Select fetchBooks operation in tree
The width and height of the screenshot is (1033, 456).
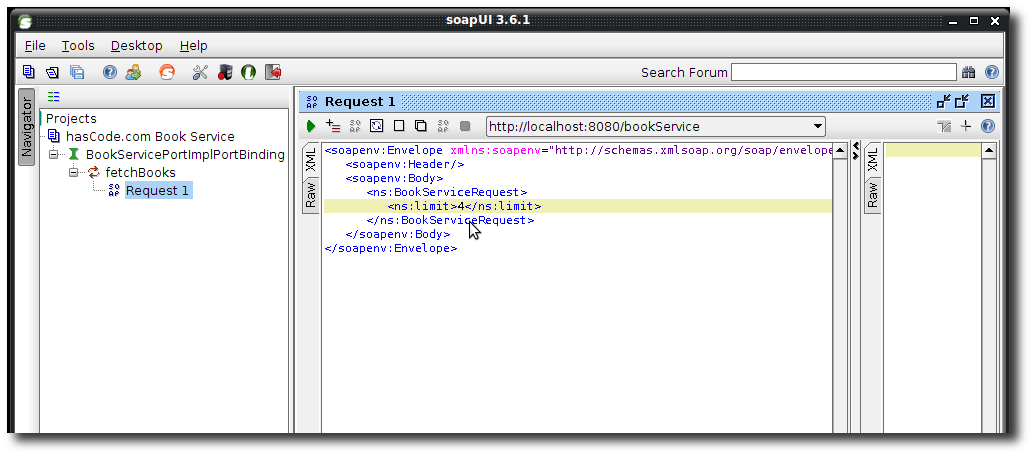point(140,172)
